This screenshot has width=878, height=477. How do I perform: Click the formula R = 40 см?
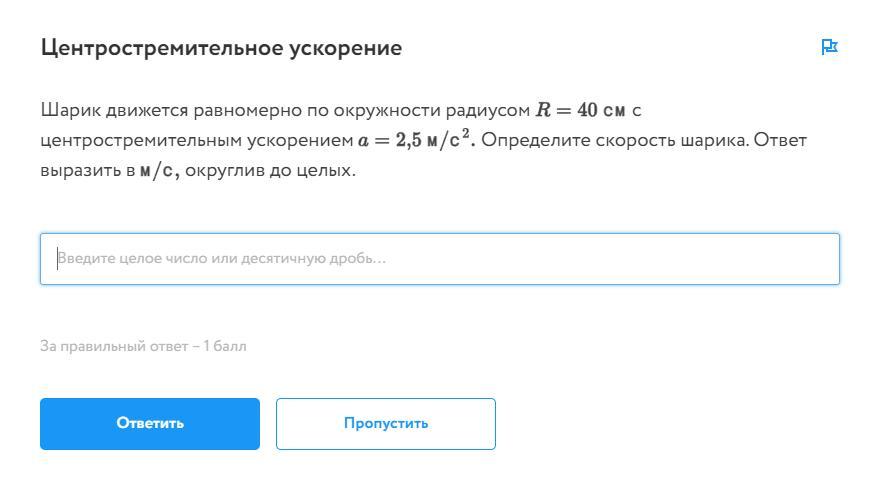pyautogui.click(x=580, y=110)
